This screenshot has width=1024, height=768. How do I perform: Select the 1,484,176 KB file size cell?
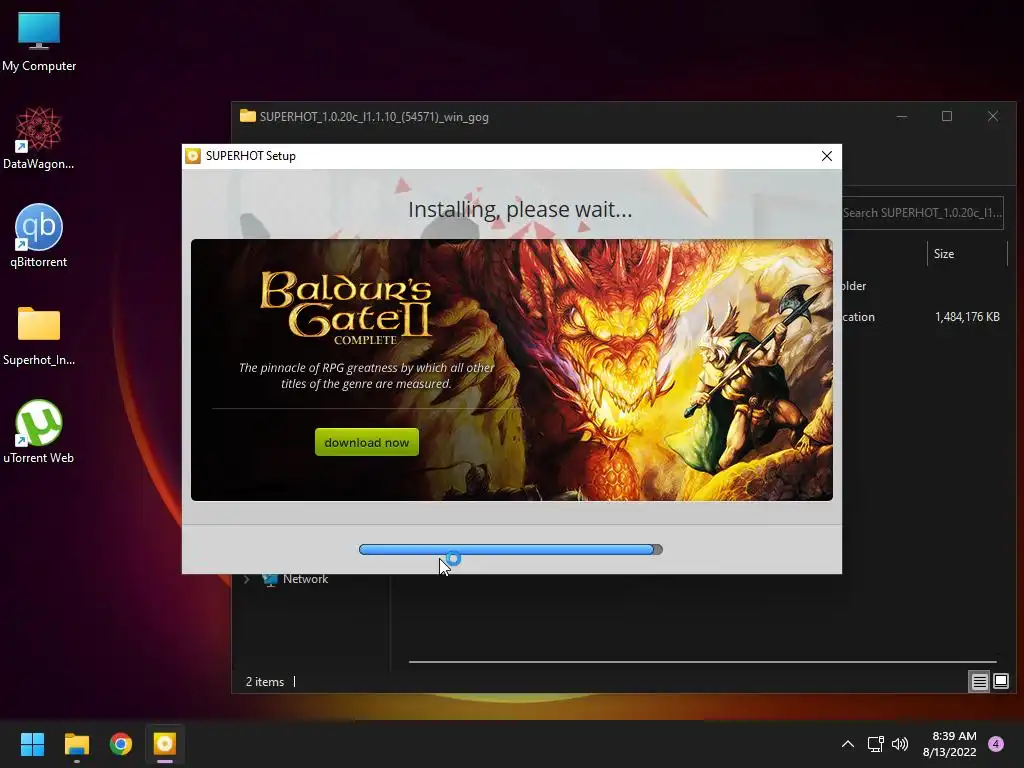tap(967, 317)
